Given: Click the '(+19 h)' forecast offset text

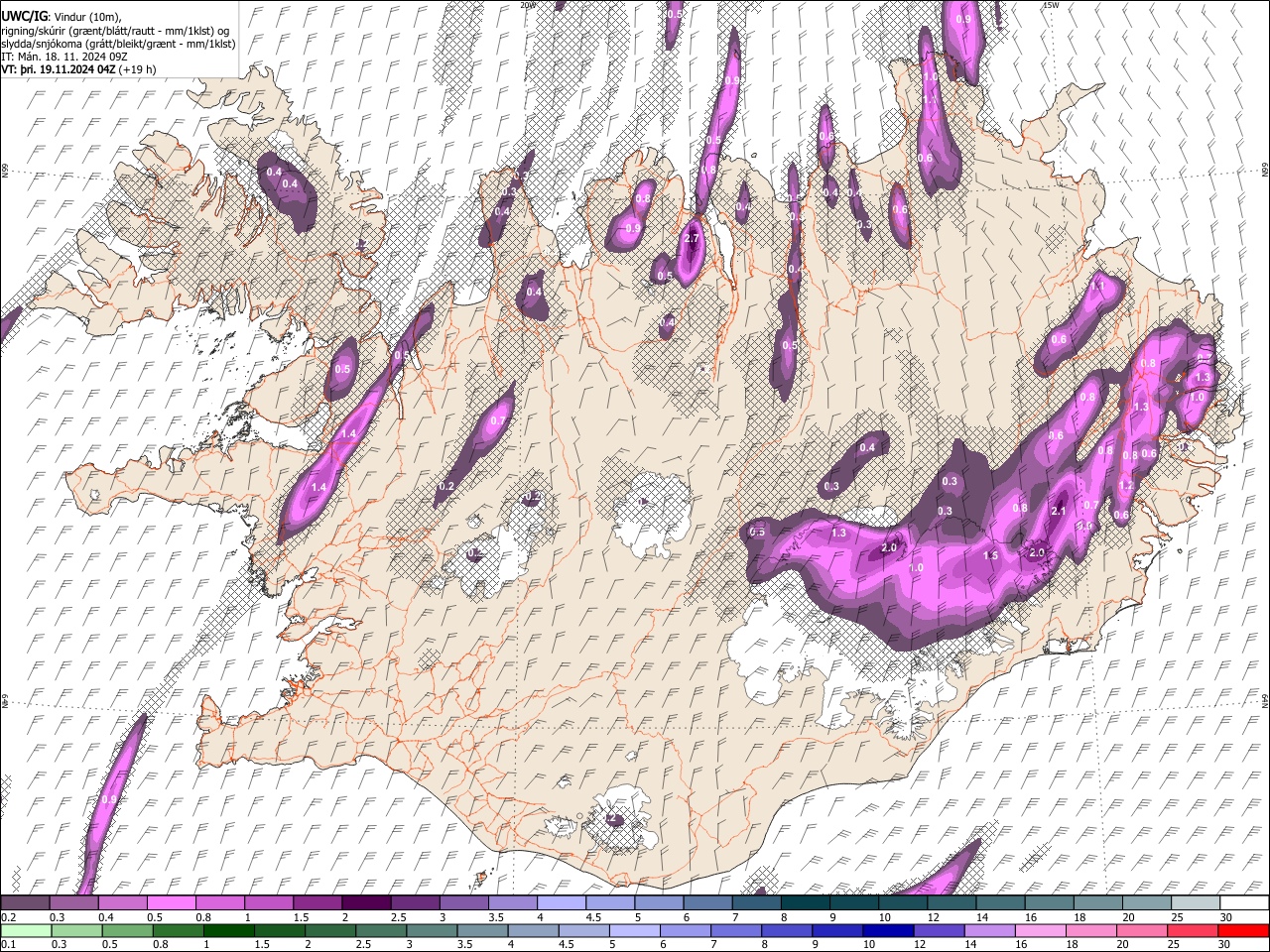Looking at the screenshot, I should pyautogui.click(x=137, y=69).
